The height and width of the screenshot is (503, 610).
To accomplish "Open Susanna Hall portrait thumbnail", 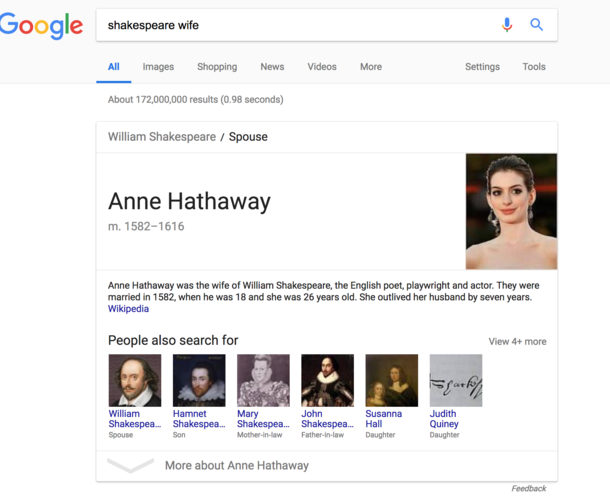I will point(391,380).
